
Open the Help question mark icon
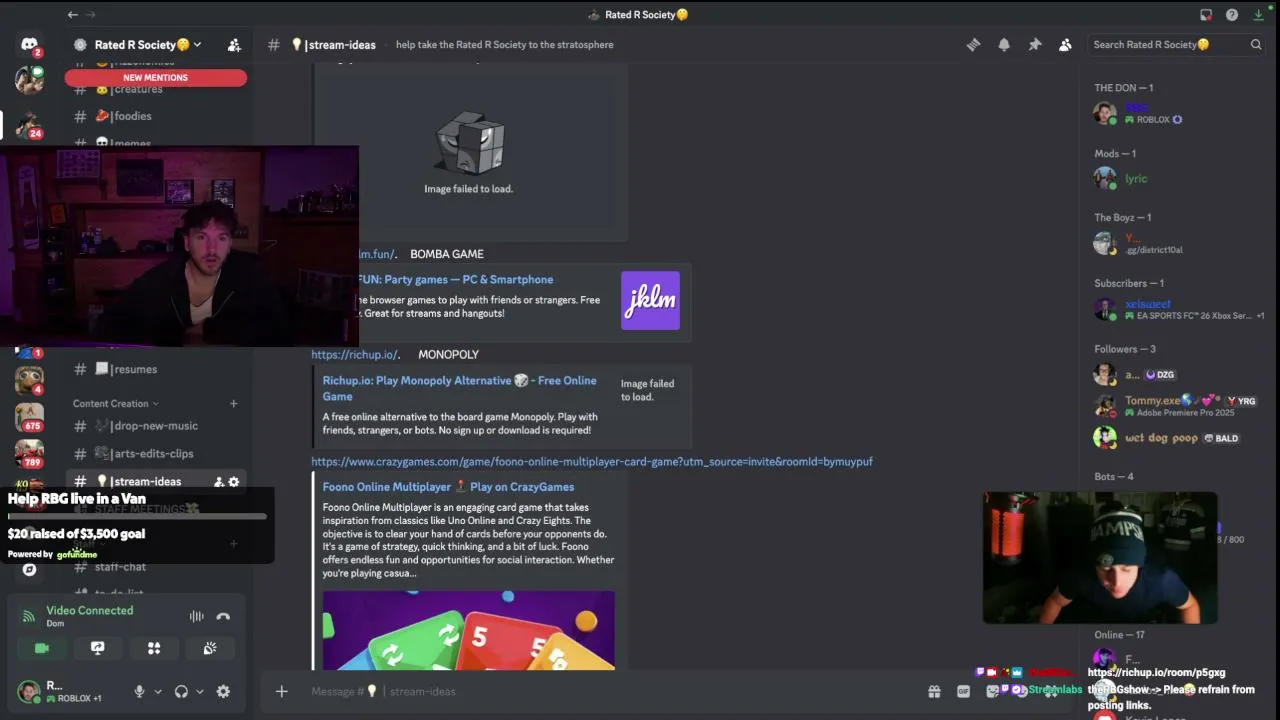coord(1232,14)
